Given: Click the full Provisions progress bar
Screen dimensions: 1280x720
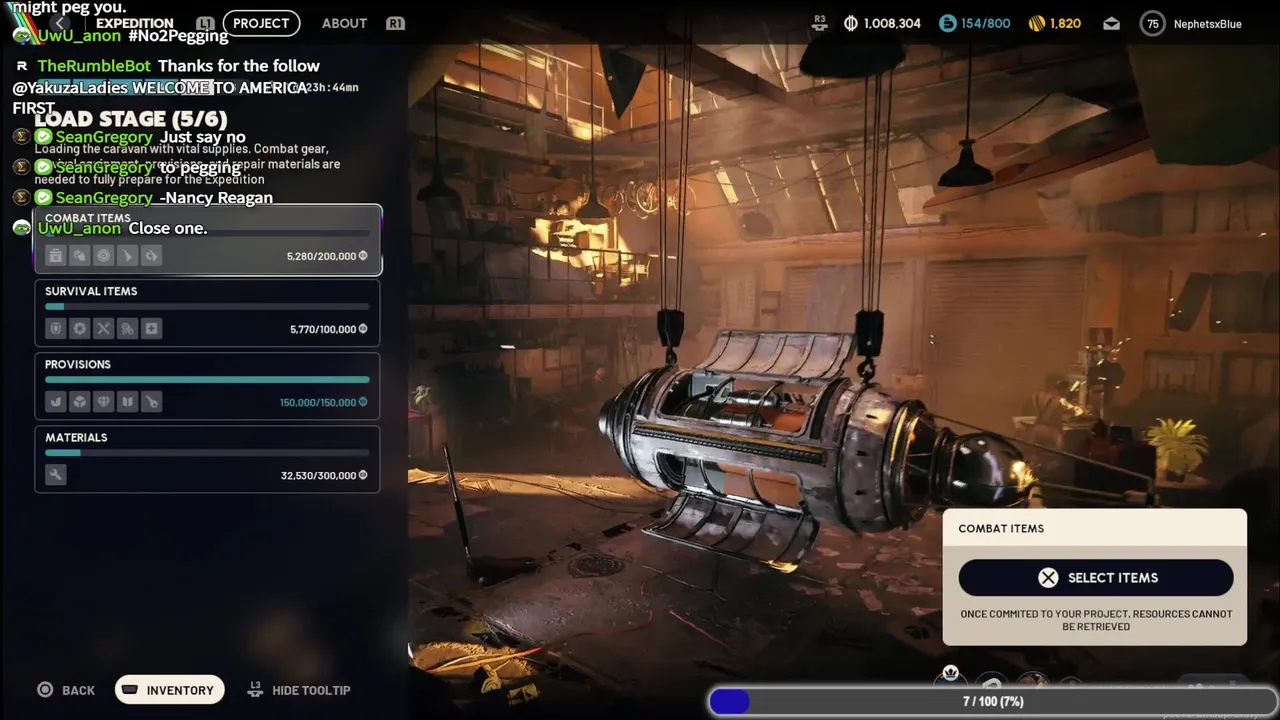Looking at the screenshot, I should click(x=207, y=380).
